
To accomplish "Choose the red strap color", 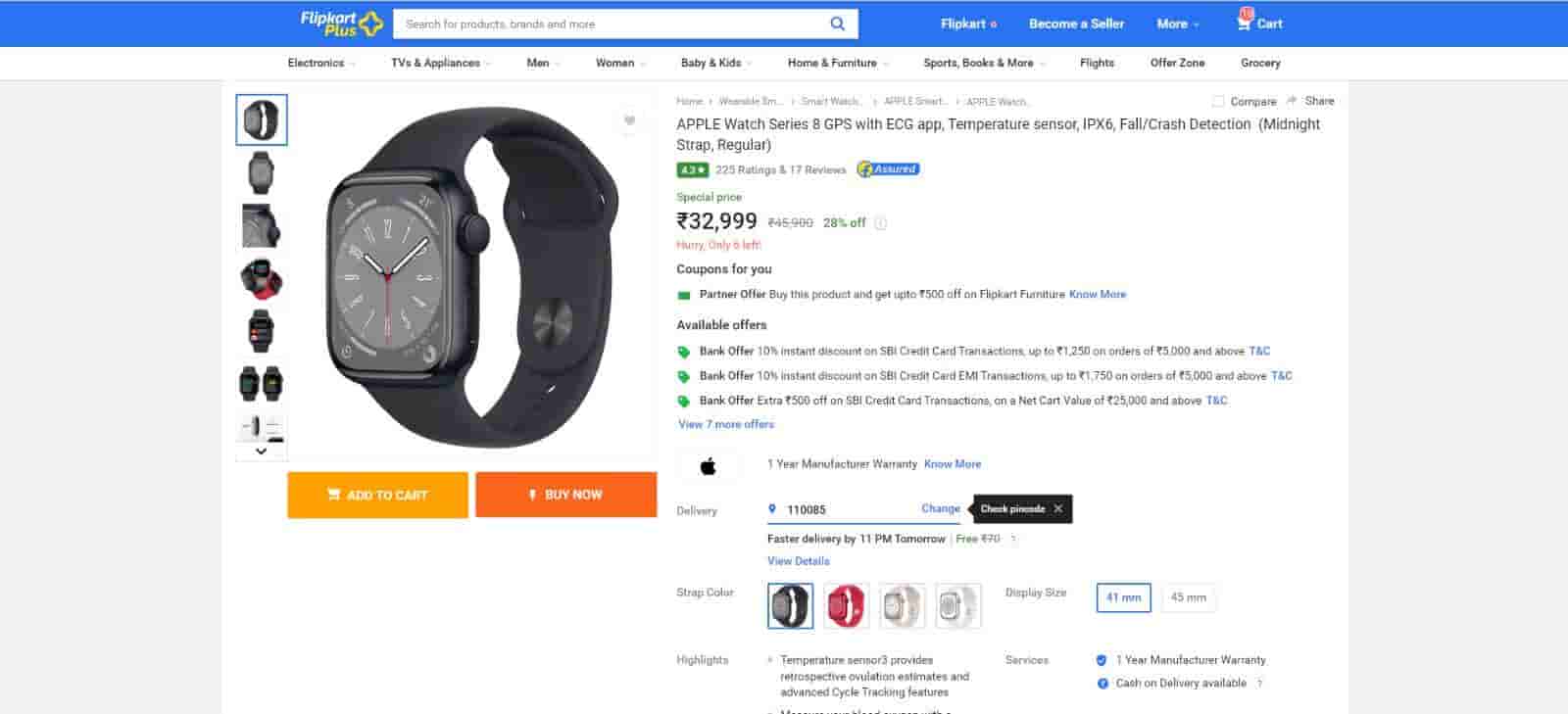I will pos(845,606).
